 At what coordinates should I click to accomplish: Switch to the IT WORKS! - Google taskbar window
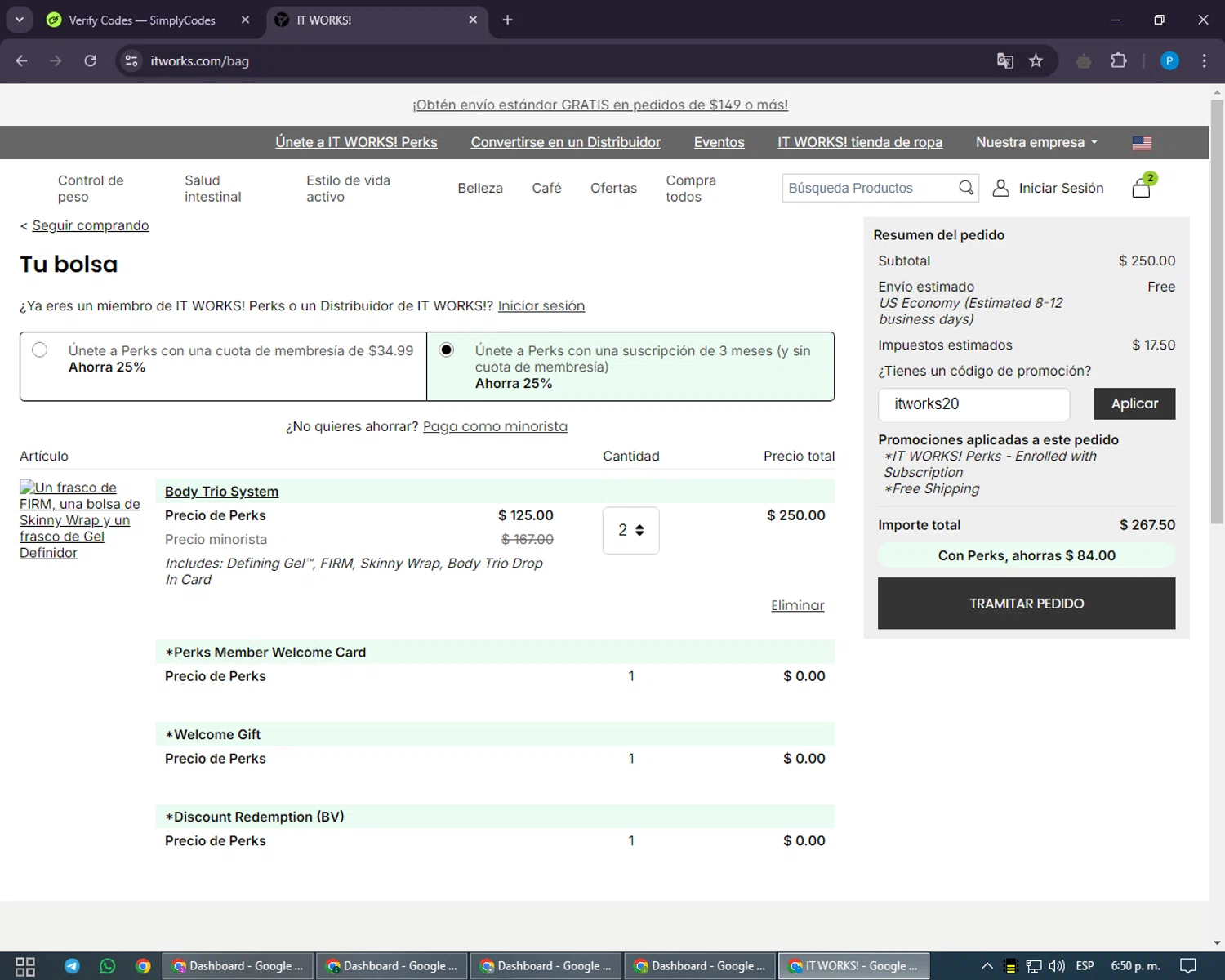pyautogui.click(x=853, y=966)
